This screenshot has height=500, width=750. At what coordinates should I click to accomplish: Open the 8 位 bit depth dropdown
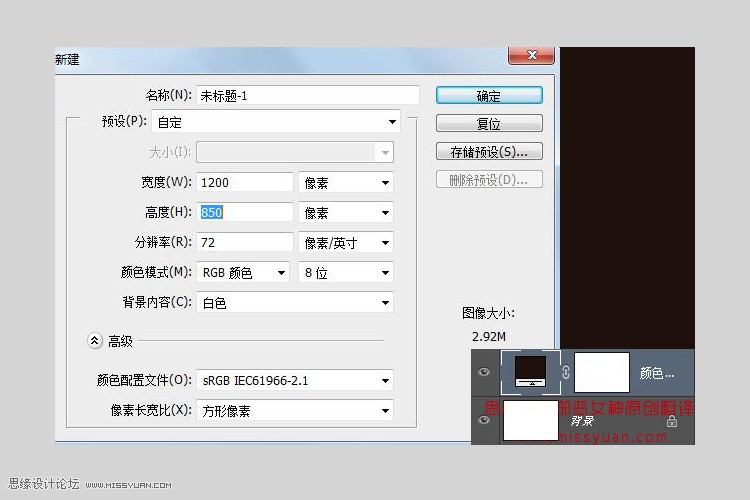click(346, 272)
